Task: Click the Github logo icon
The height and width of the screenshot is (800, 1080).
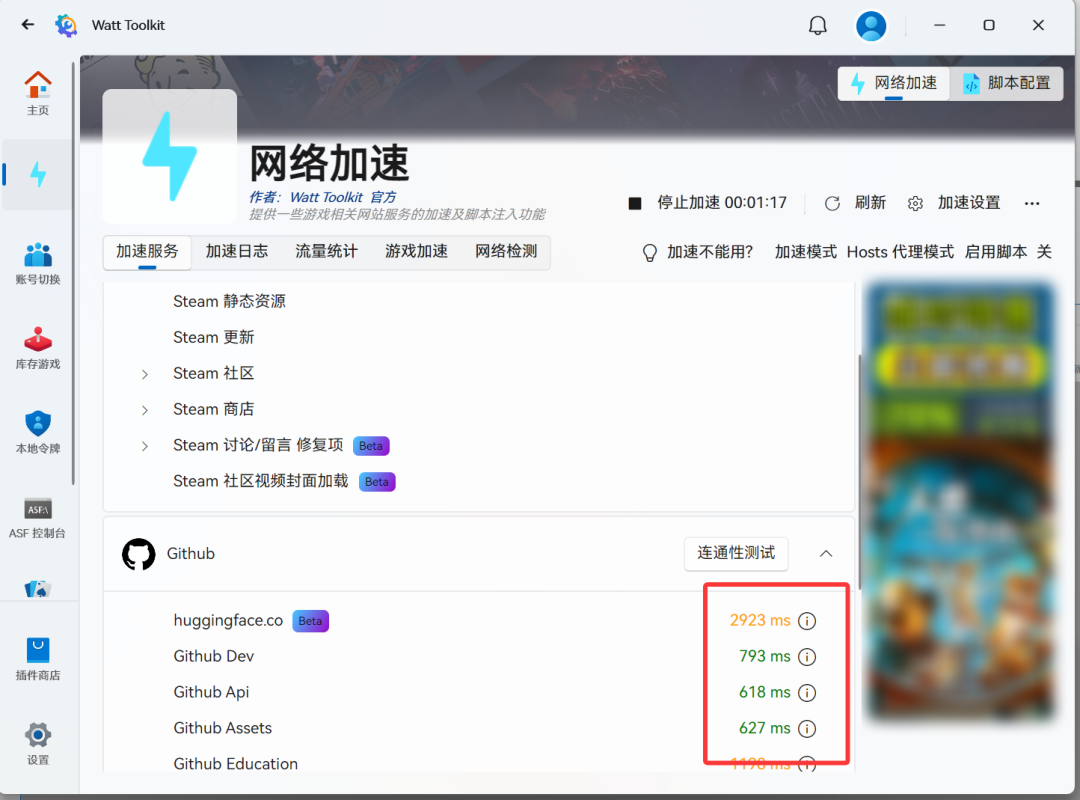Action: (x=138, y=554)
